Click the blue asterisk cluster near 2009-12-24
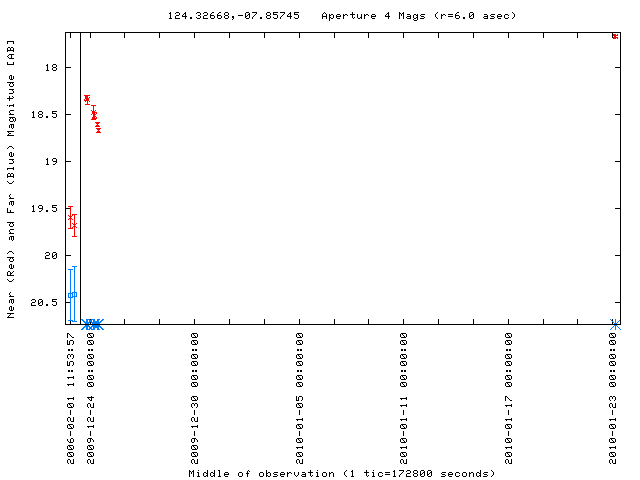The width and height of the screenshot is (640, 480). (93, 324)
